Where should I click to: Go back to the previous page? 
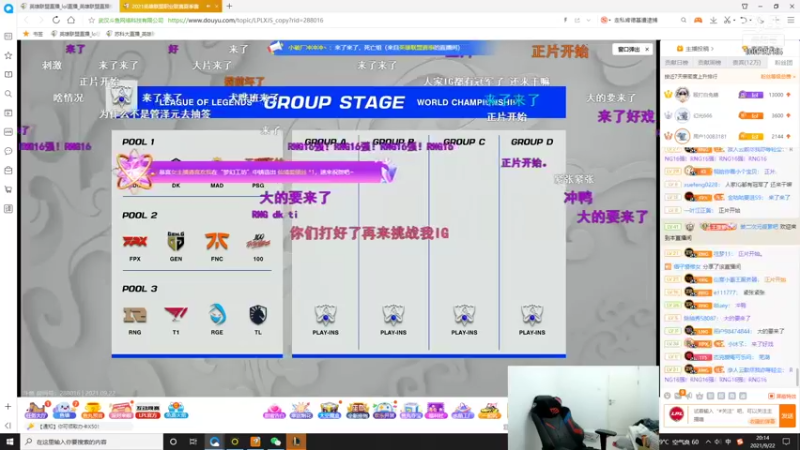(x=27, y=20)
